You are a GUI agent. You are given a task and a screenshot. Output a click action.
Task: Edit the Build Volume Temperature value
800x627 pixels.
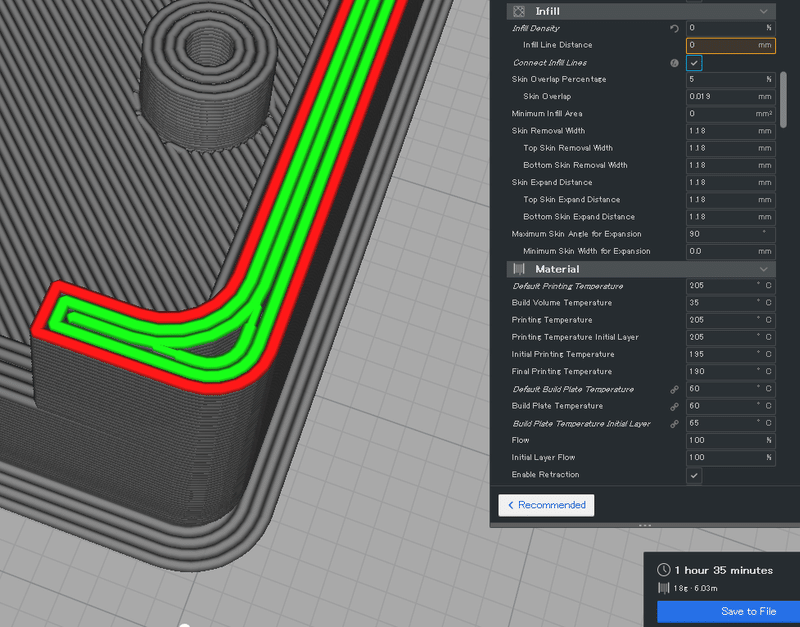(x=731, y=303)
